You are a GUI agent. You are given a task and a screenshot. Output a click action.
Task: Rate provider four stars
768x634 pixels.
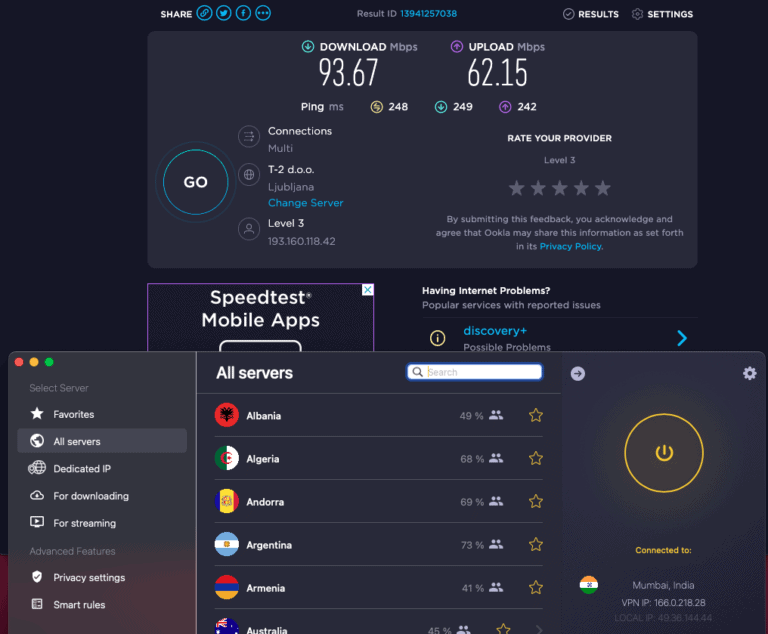click(x=581, y=188)
